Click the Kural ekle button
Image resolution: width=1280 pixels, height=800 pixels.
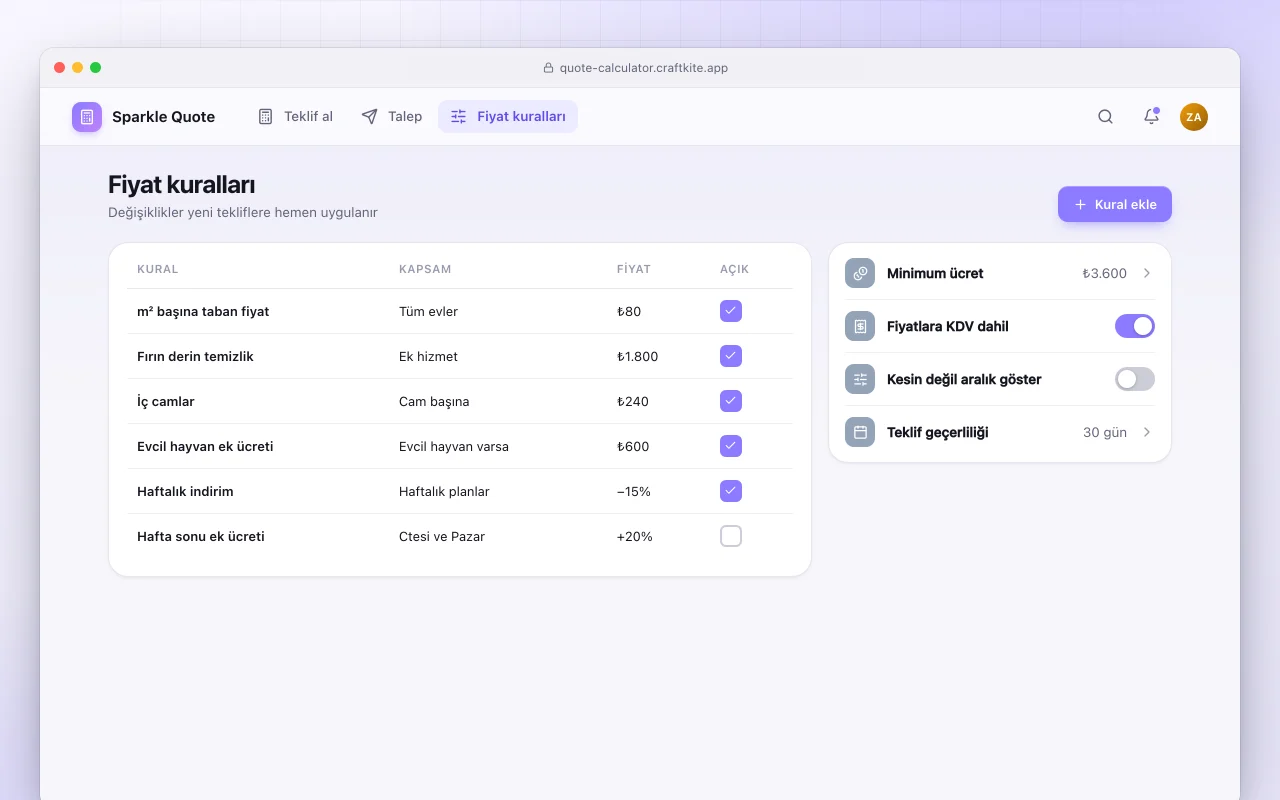pyautogui.click(x=1115, y=204)
